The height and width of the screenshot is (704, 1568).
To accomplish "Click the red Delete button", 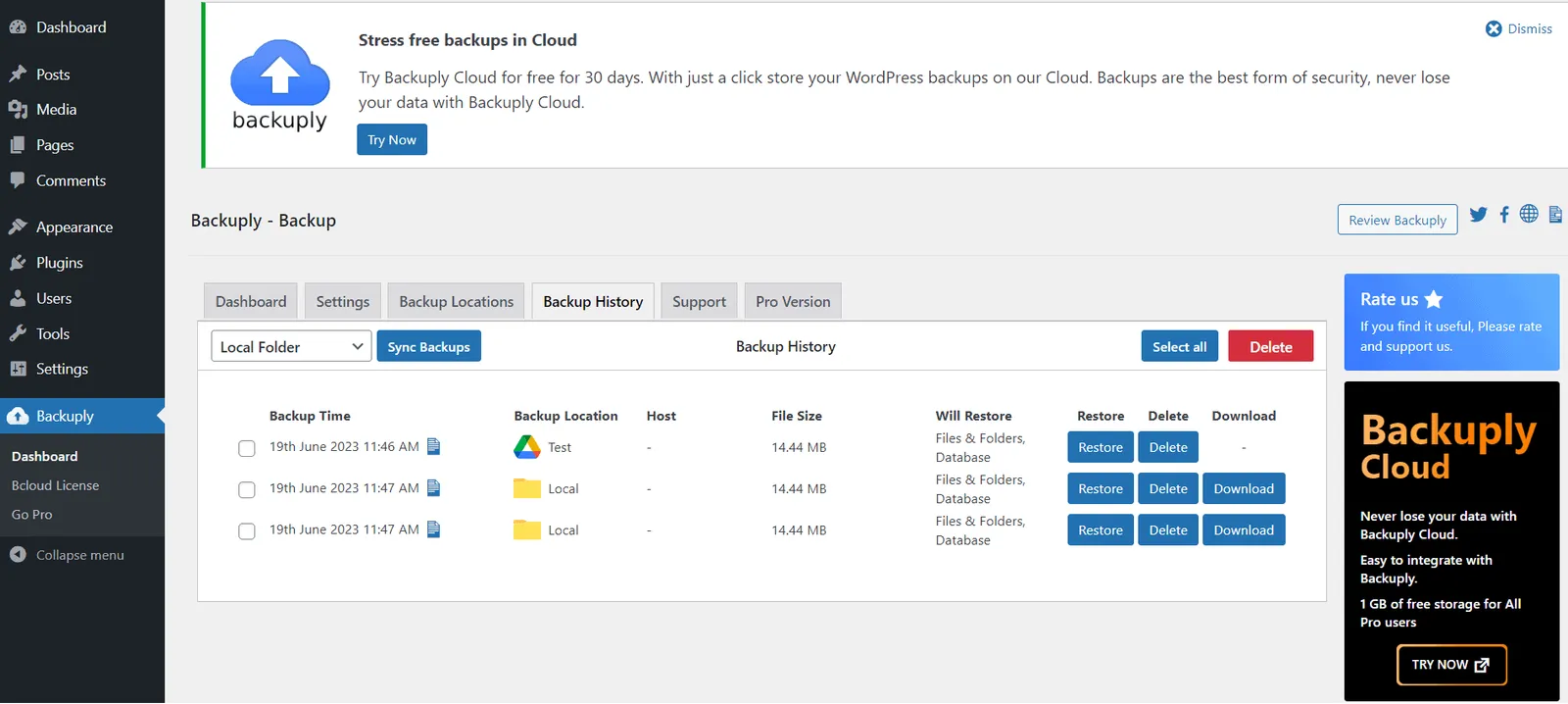I will pyautogui.click(x=1271, y=346).
